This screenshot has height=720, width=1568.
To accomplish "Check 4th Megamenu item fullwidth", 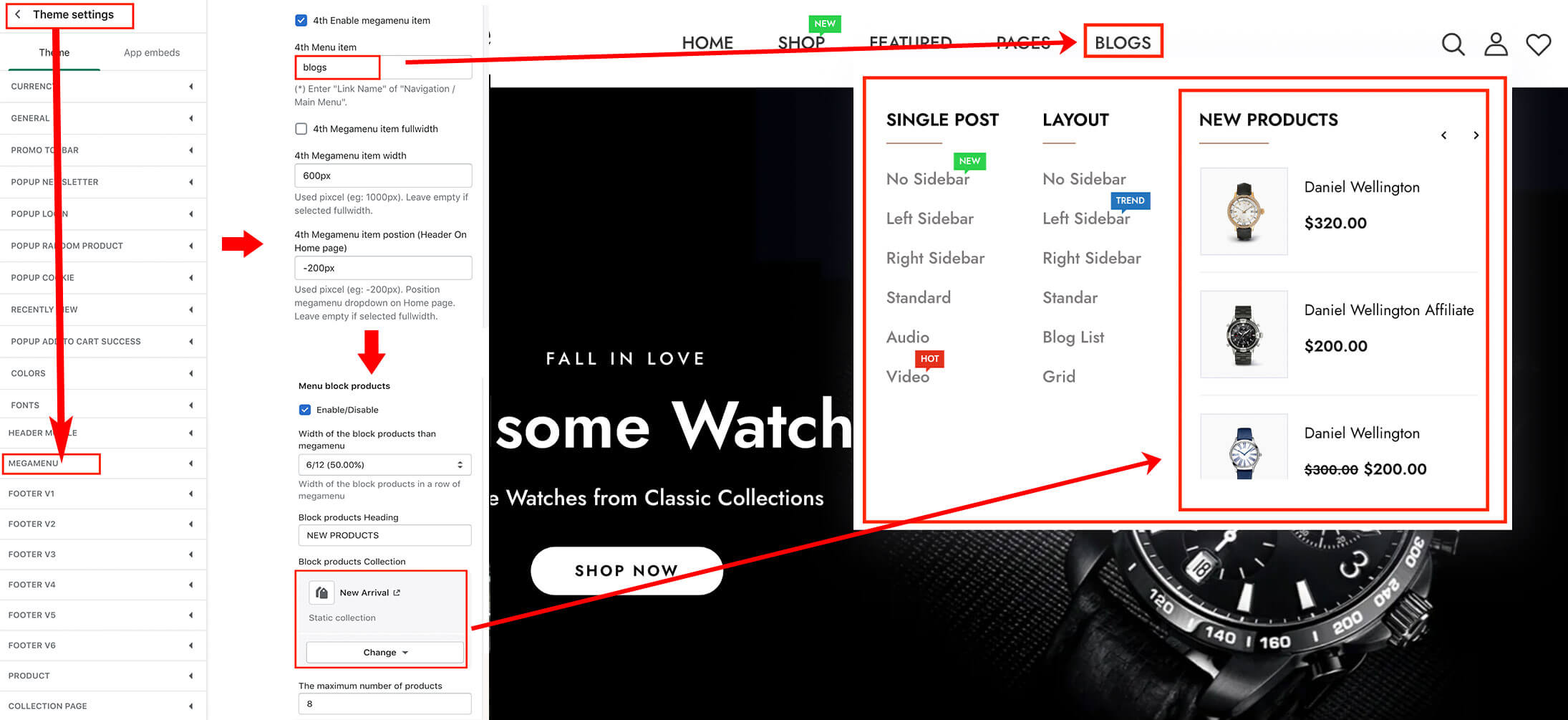I will pyautogui.click(x=301, y=129).
